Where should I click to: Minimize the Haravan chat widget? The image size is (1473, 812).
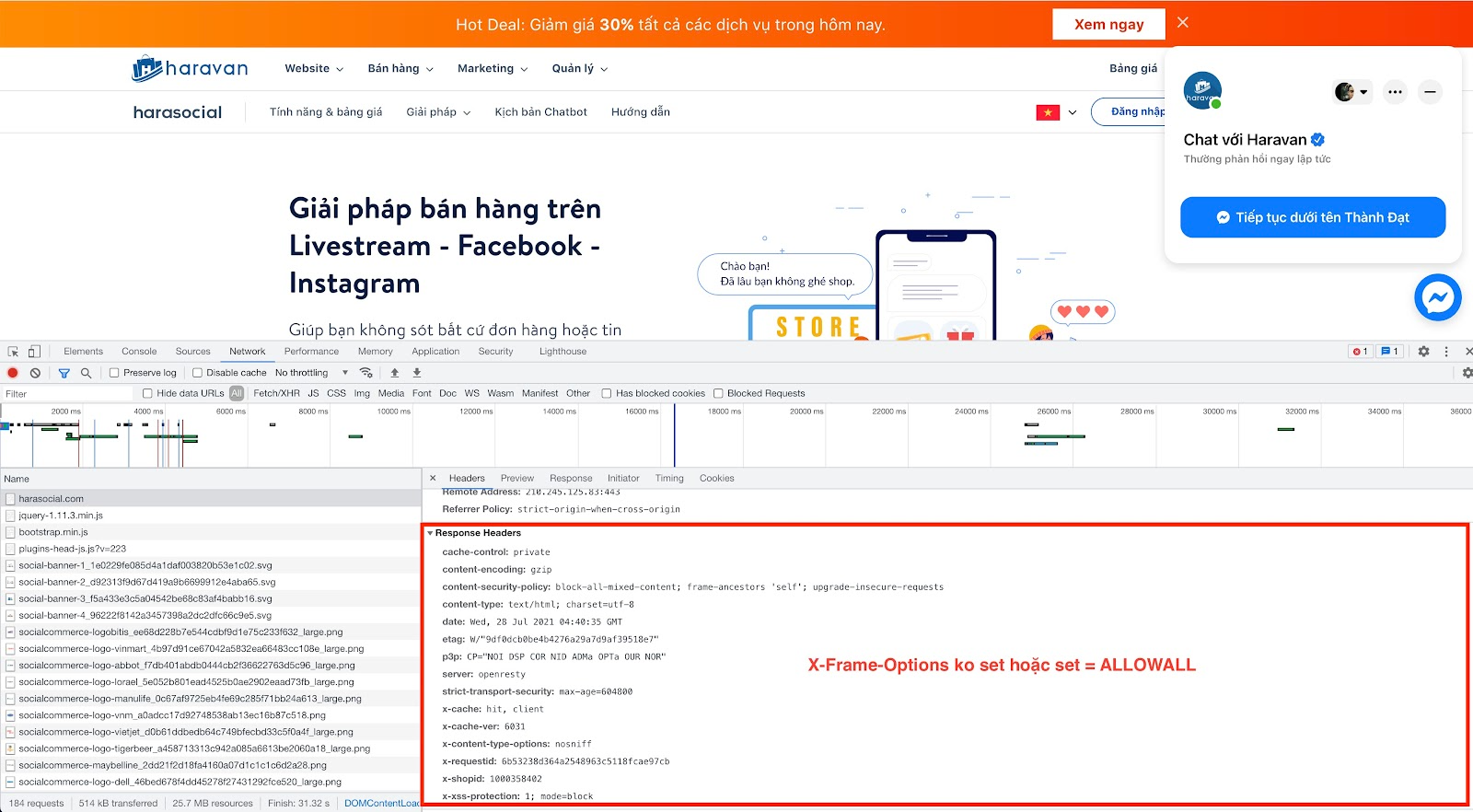[1430, 92]
